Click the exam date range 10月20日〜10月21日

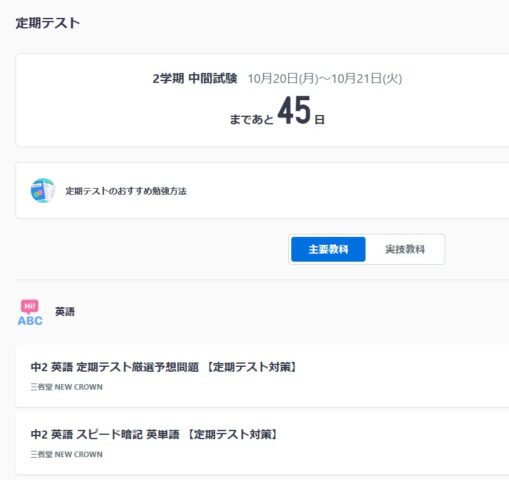pos(325,79)
